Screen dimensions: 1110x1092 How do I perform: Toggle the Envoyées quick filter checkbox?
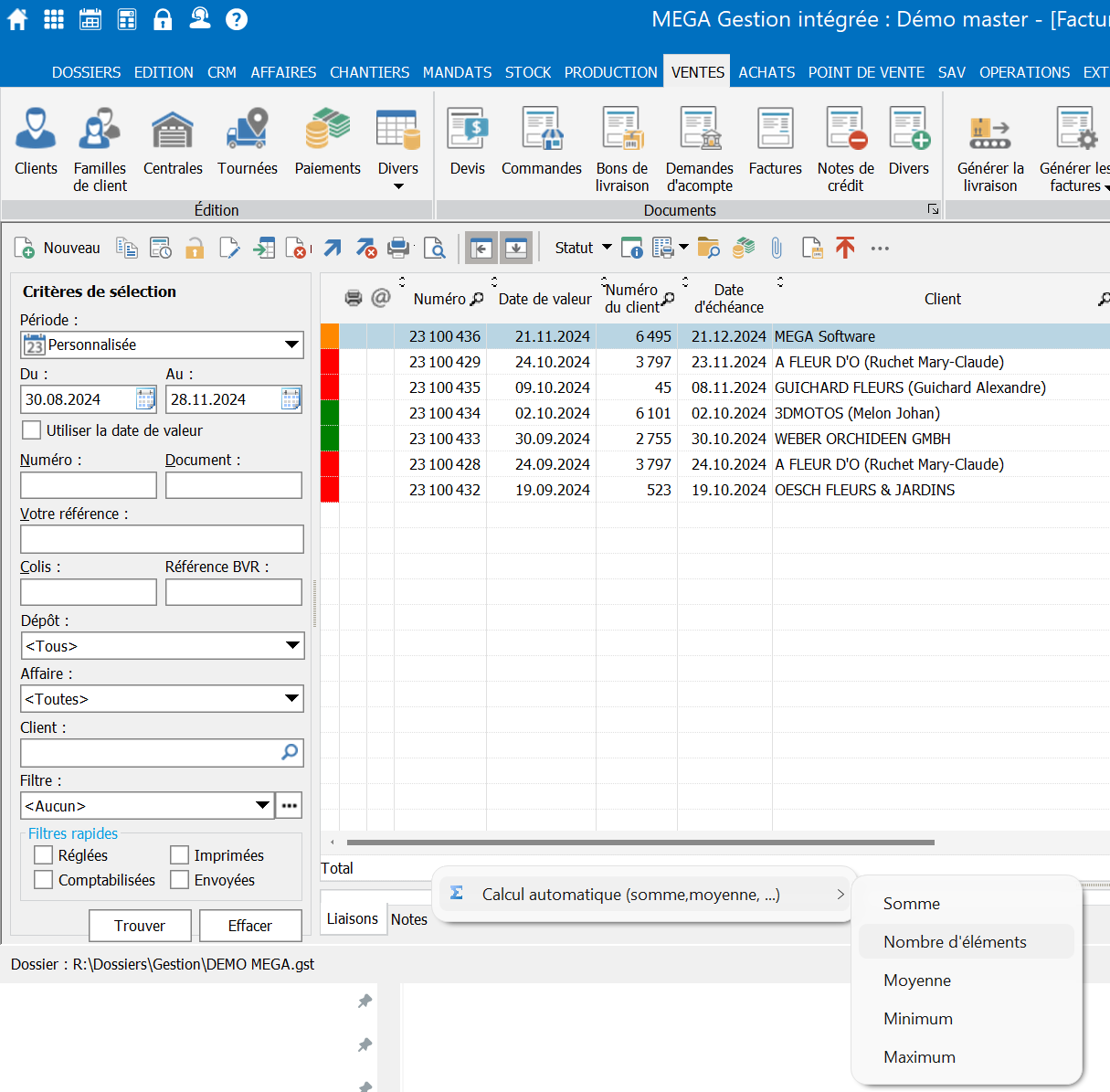180,880
